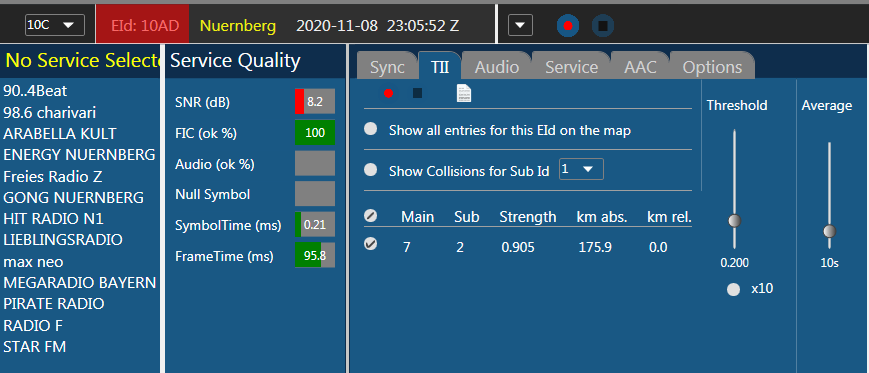Click the Threshold slider handle

[x=735, y=221]
